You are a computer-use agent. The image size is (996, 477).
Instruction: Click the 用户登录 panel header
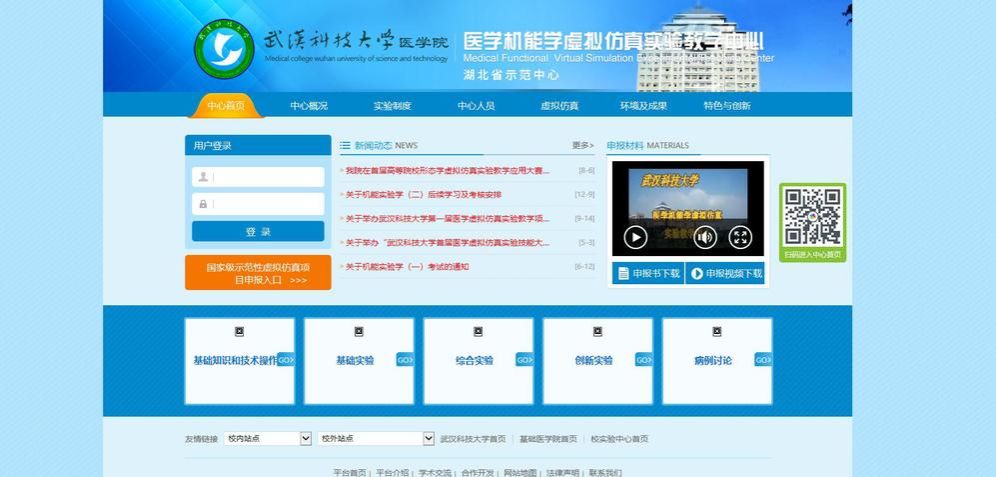(x=258, y=145)
